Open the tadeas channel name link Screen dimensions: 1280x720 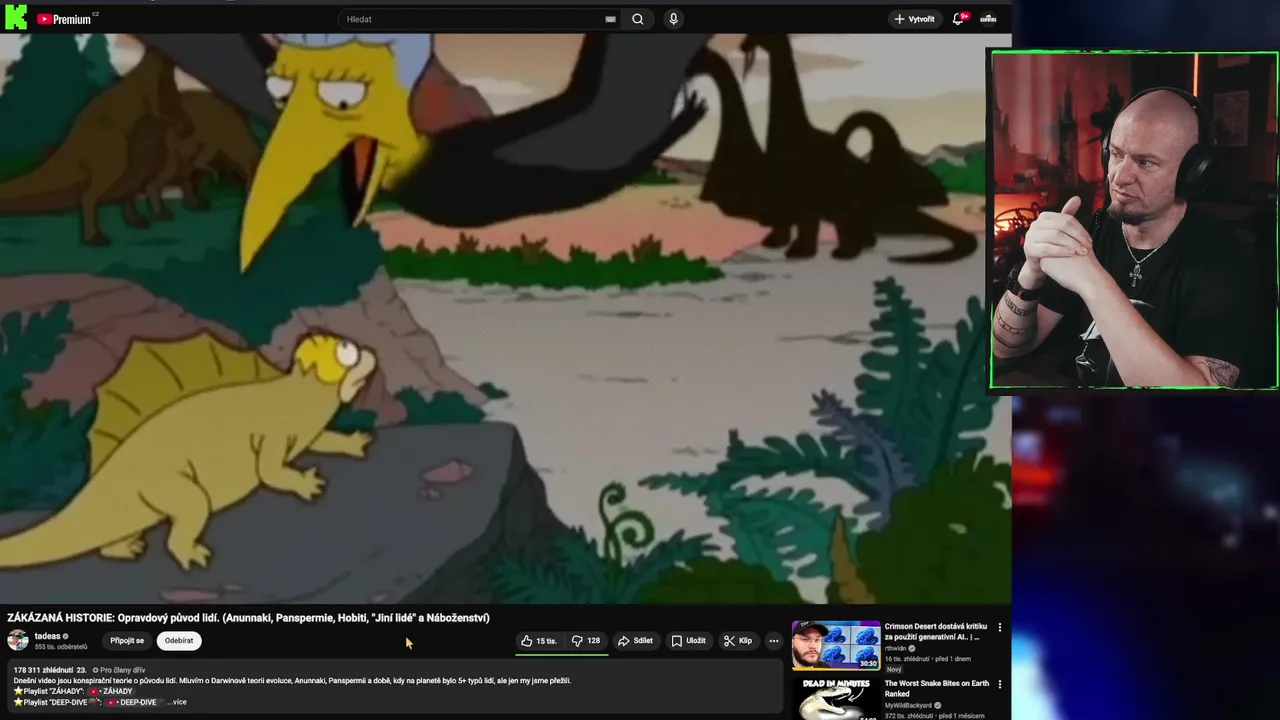(48, 636)
